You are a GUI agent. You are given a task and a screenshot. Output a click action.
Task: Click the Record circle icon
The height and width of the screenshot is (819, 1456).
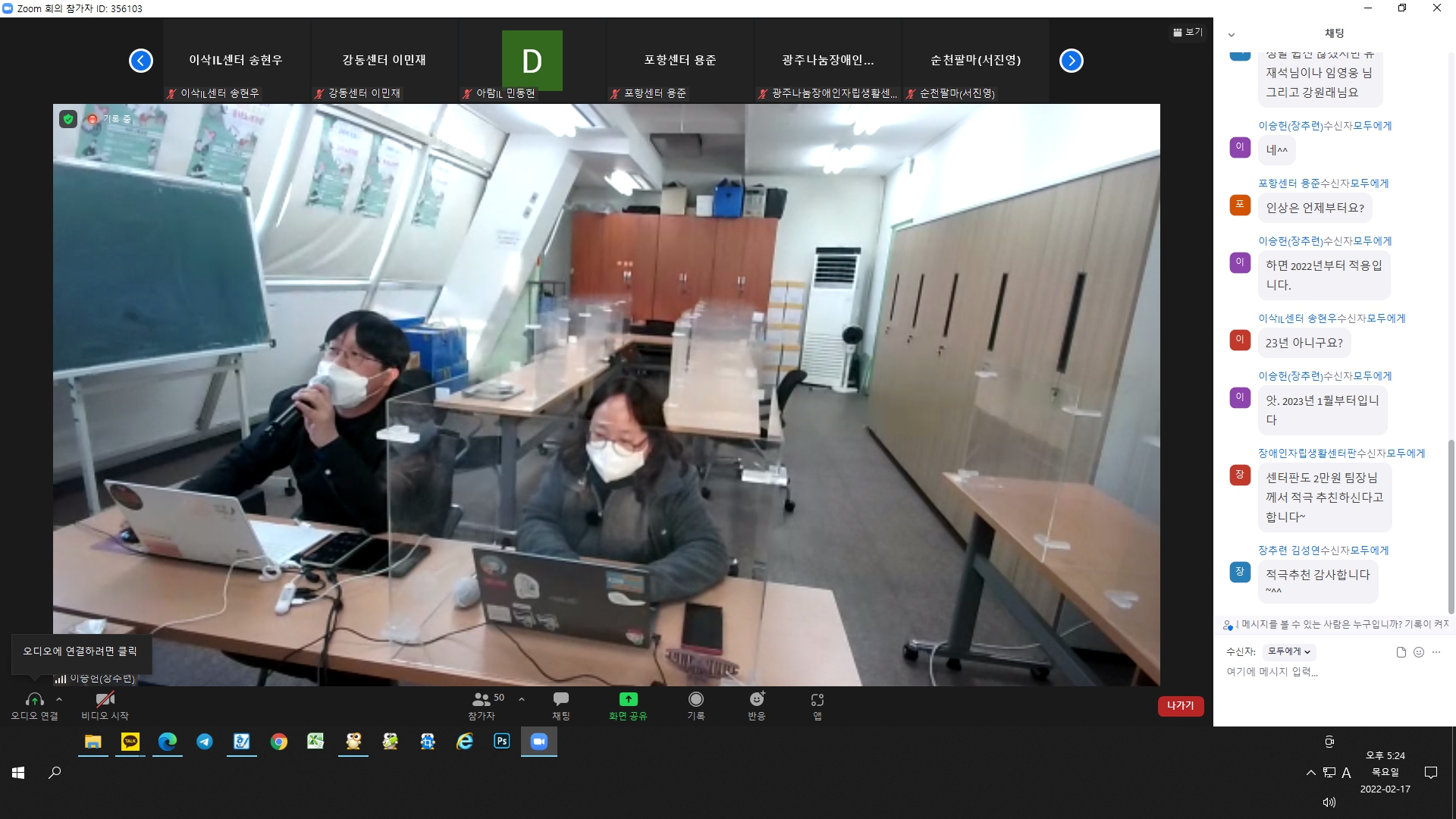(696, 699)
